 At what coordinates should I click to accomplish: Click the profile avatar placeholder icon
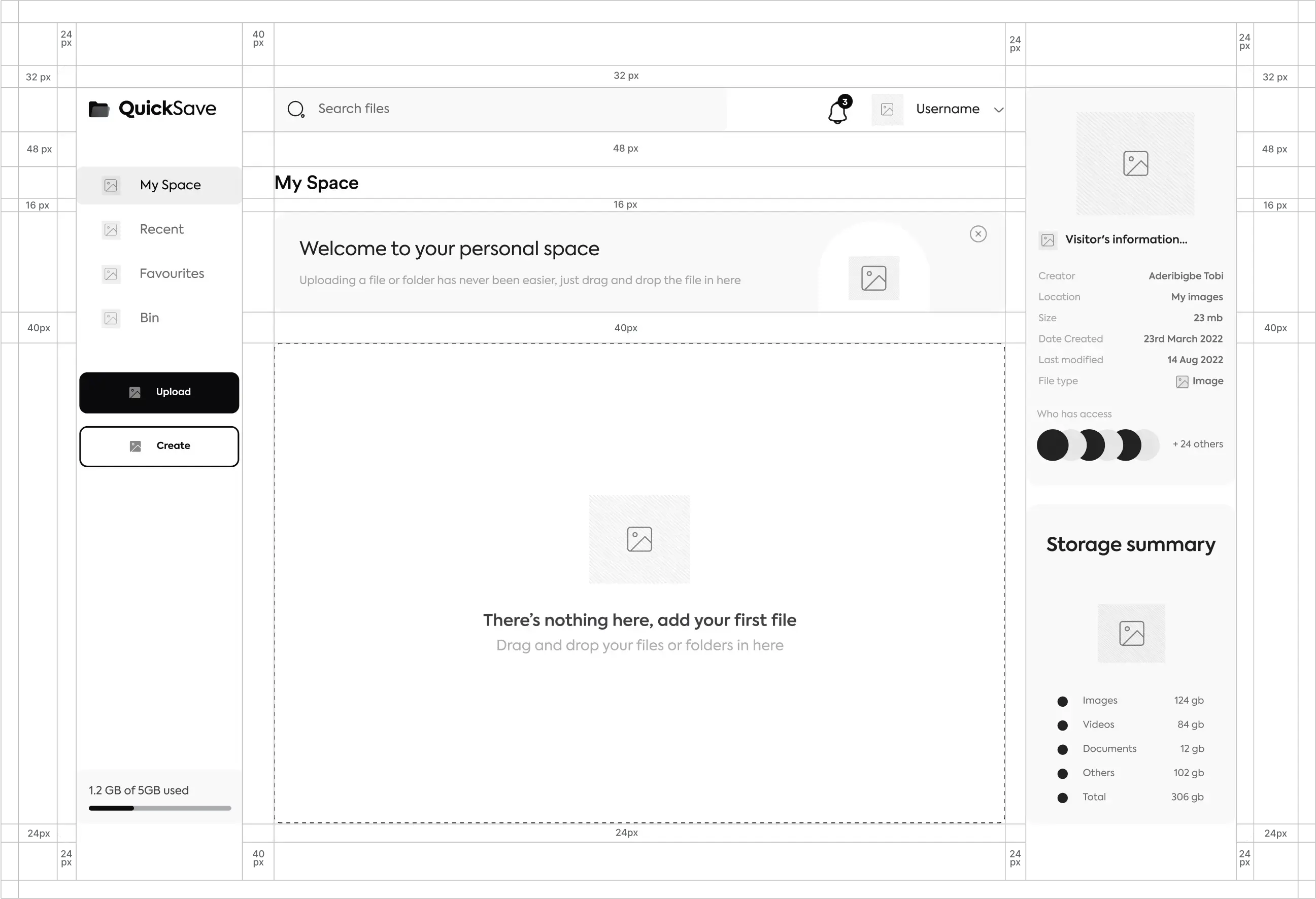pyautogui.click(x=887, y=109)
